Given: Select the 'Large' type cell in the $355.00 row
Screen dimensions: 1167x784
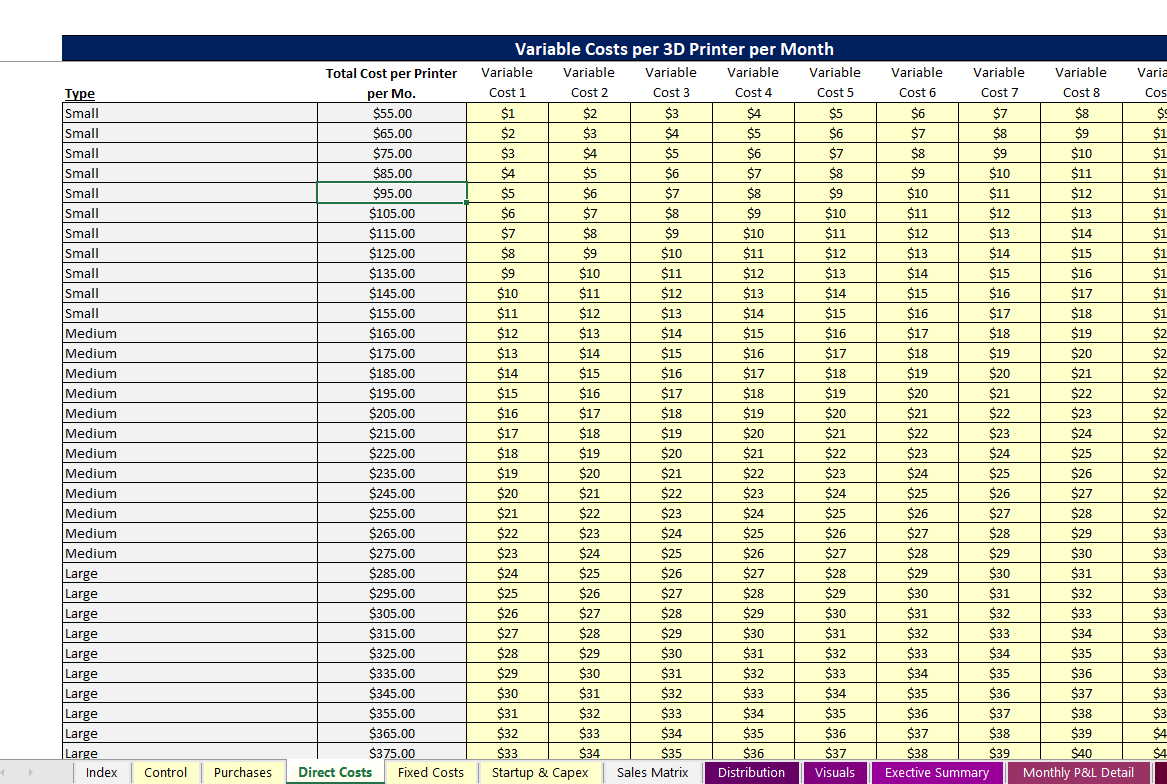Looking at the screenshot, I should [x=190, y=713].
